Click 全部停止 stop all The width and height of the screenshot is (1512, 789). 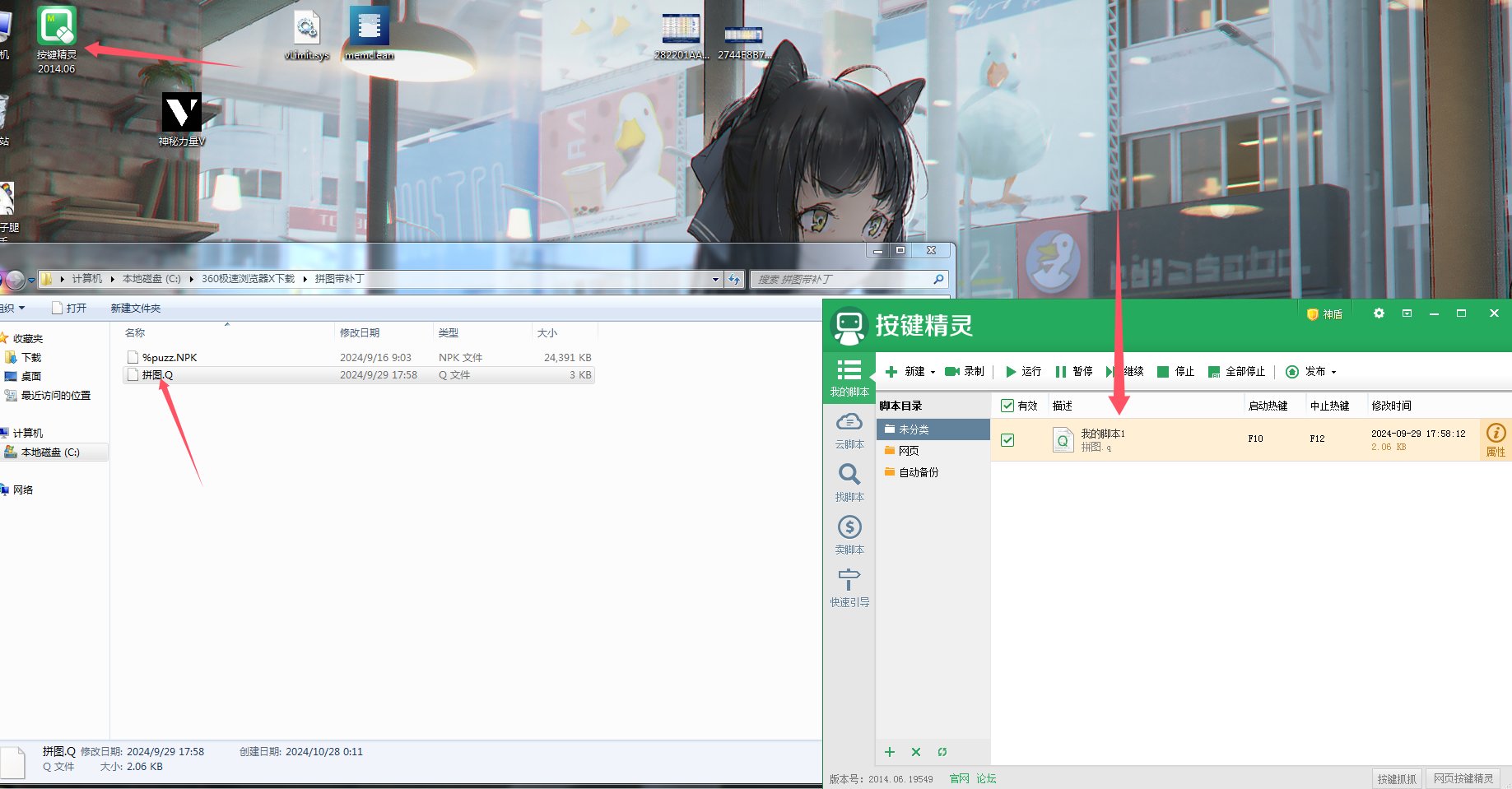tap(1236, 372)
